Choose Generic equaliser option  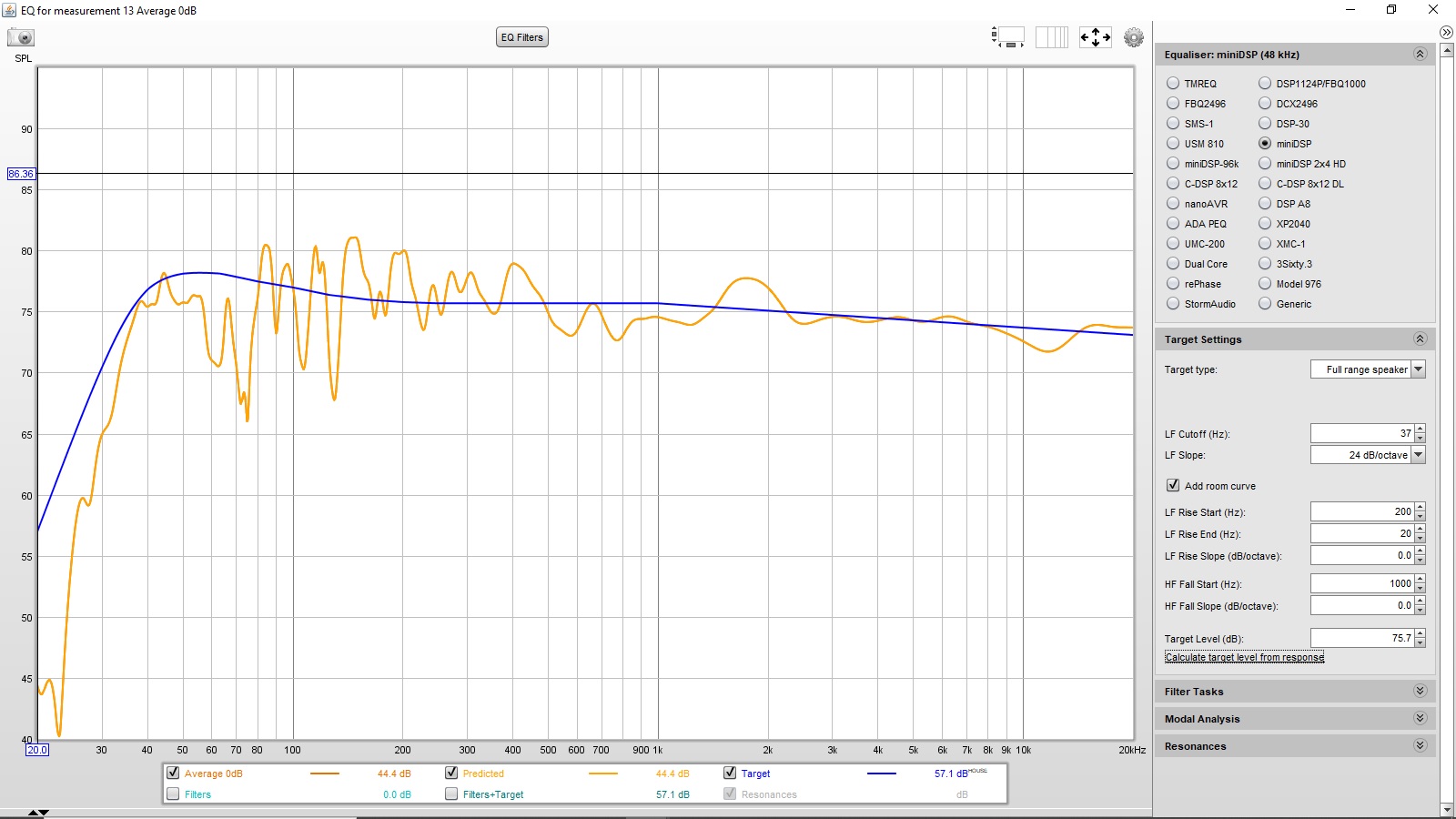(x=1265, y=303)
